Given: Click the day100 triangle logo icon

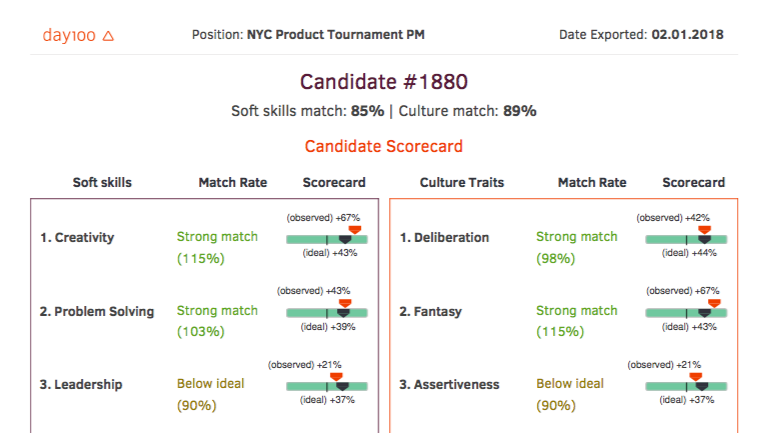Looking at the screenshot, I should [108, 35].
